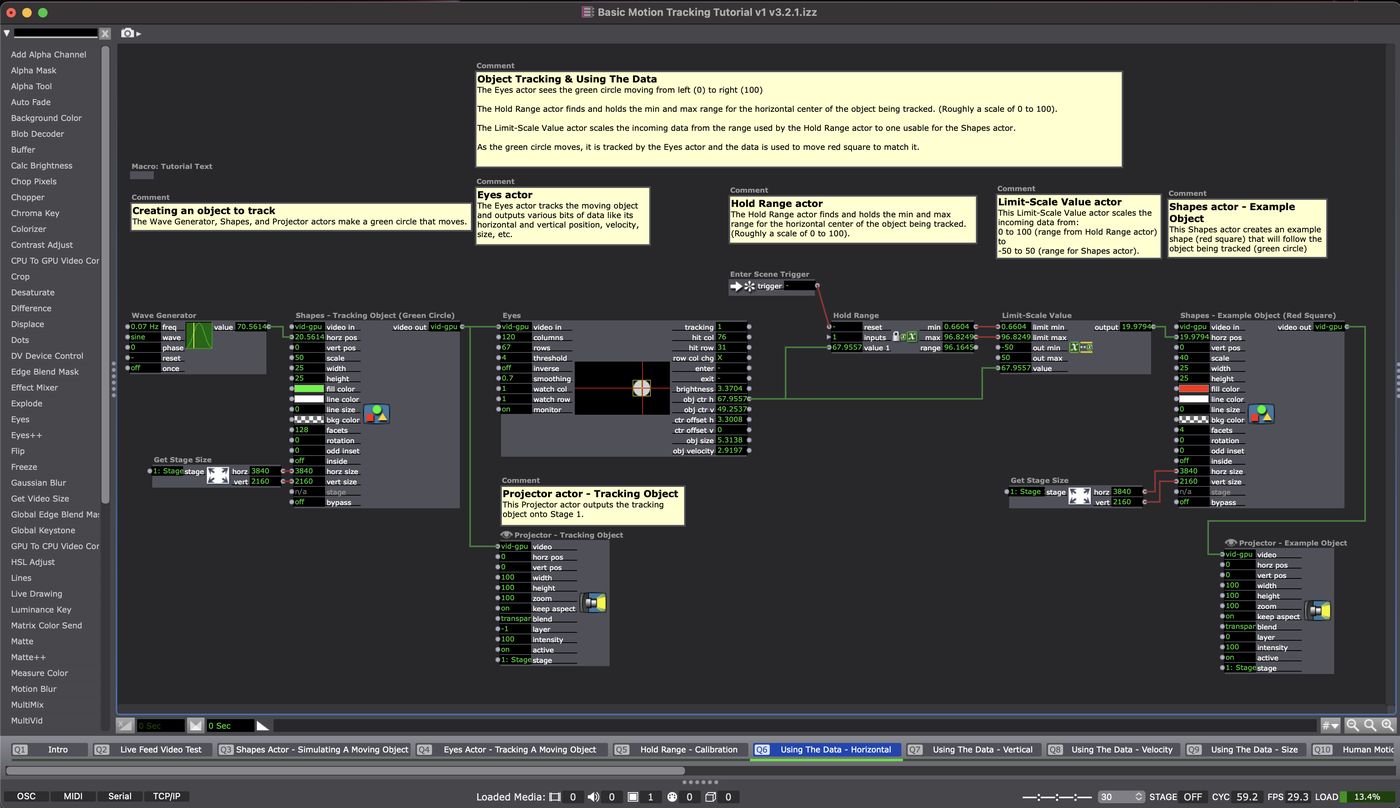
Task: Collapse the actor toolbox disclosure triangle
Action: (7, 33)
